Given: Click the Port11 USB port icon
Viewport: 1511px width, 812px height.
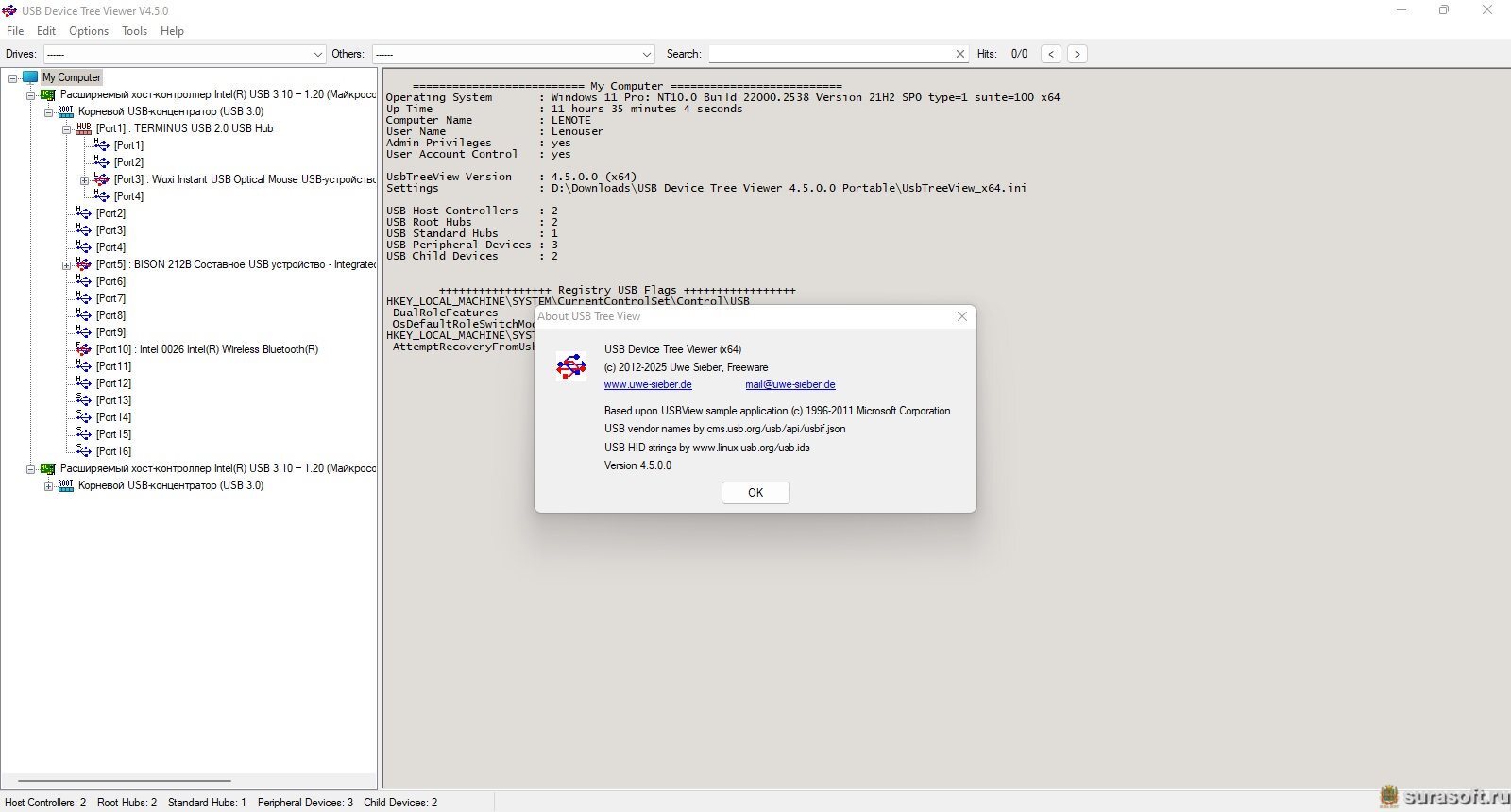Looking at the screenshot, I should (x=83, y=366).
